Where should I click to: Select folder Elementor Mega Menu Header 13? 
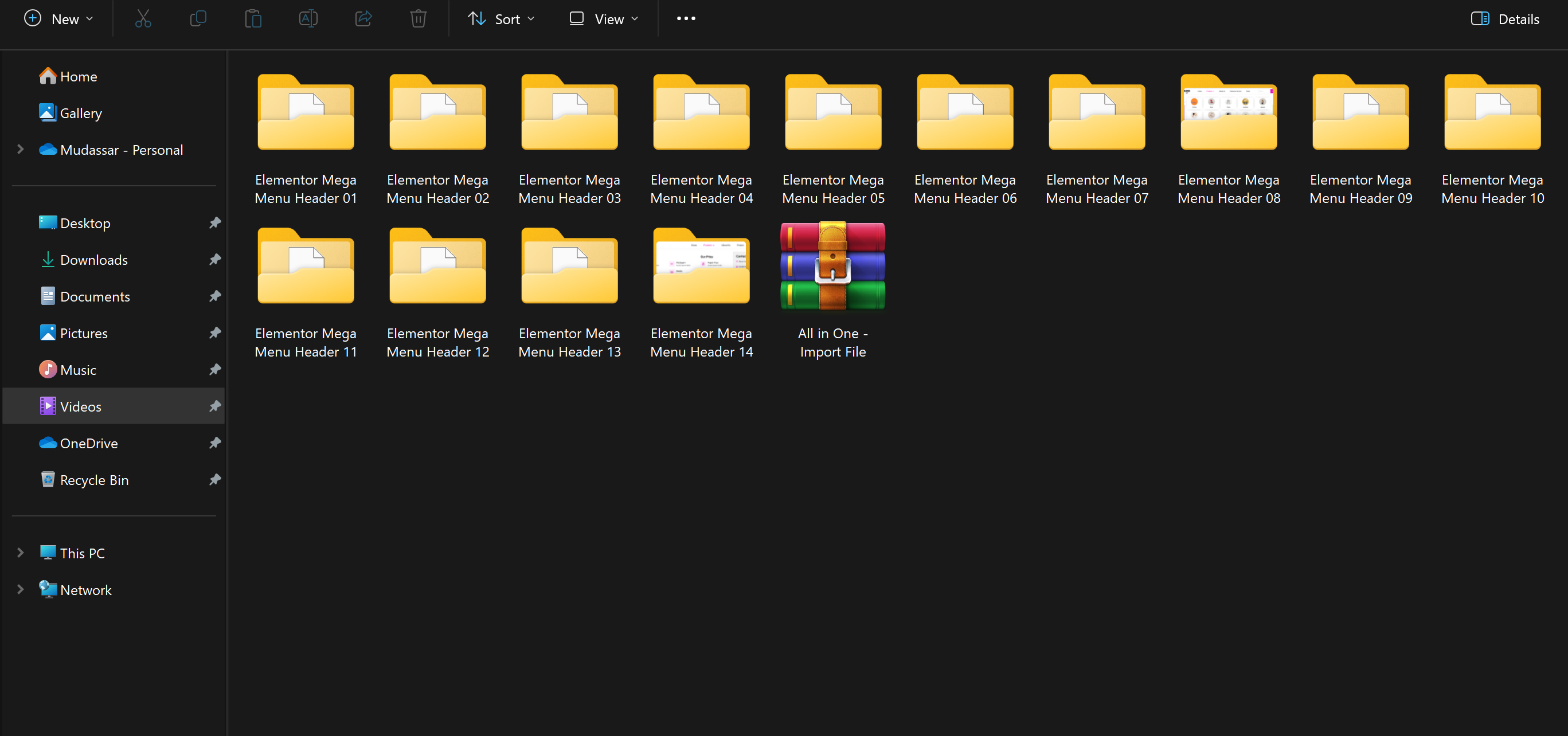[570, 292]
